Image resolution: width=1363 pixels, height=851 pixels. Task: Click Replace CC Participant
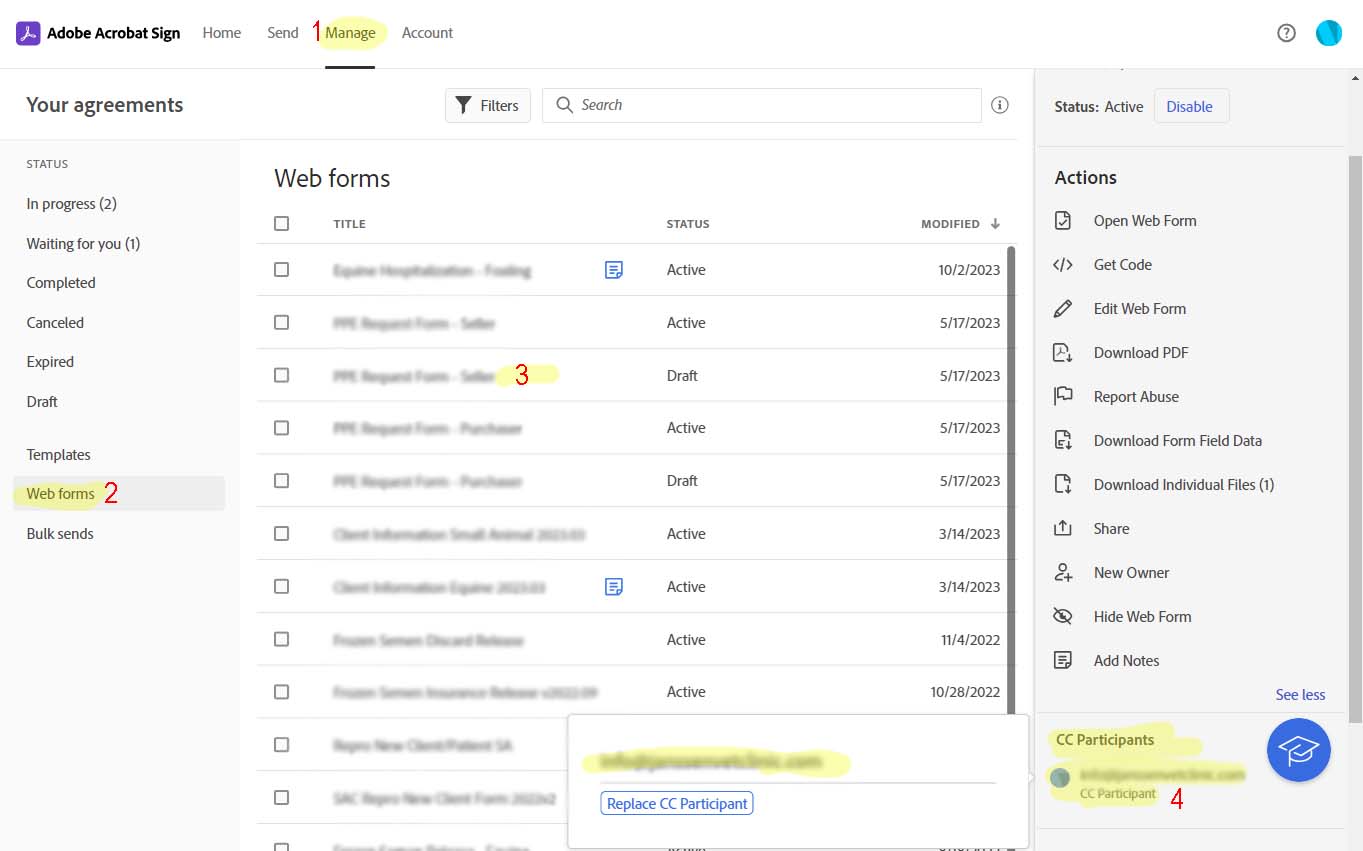click(x=677, y=803)
